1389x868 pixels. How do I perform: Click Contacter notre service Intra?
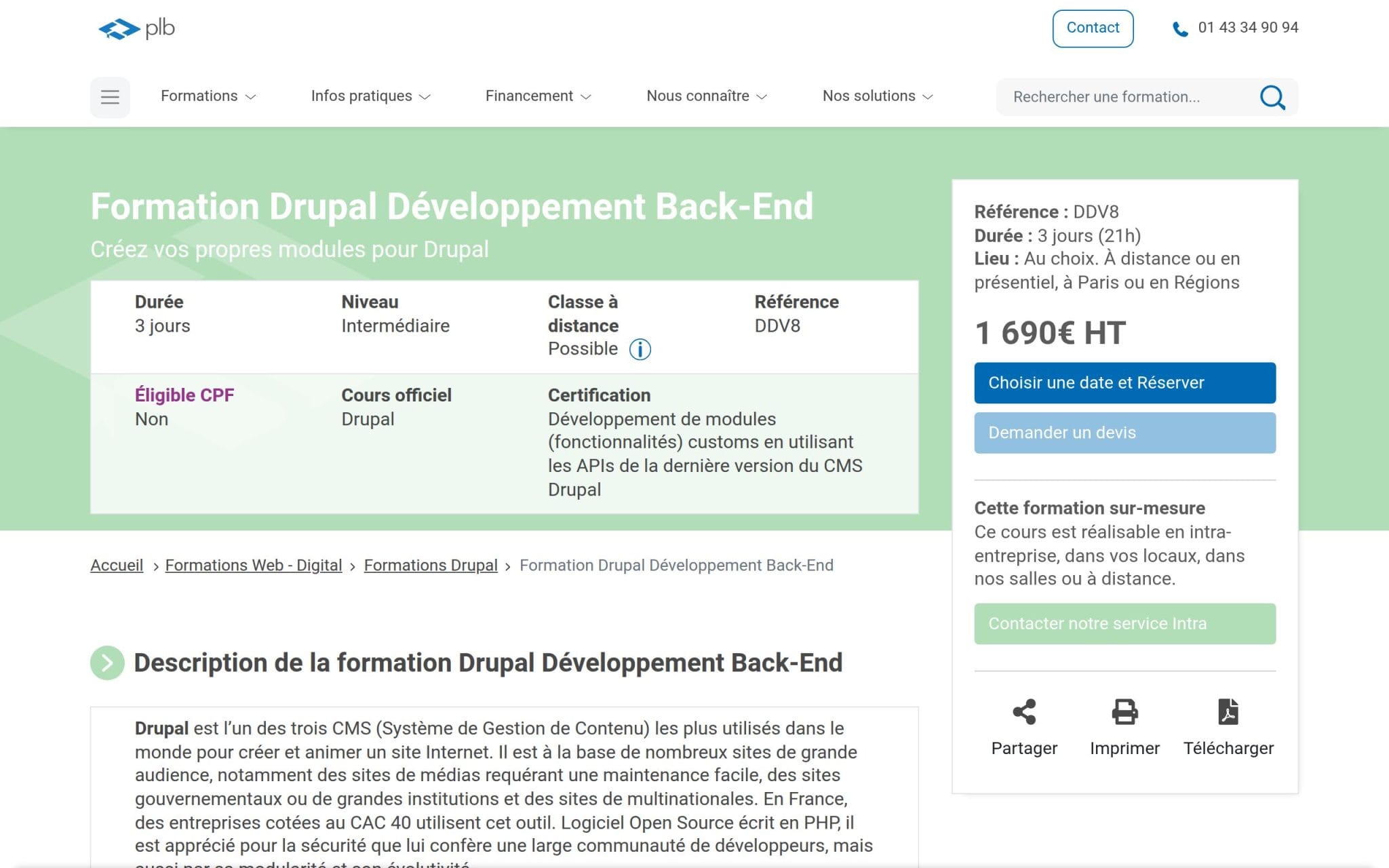click(x=1124, y=624)
